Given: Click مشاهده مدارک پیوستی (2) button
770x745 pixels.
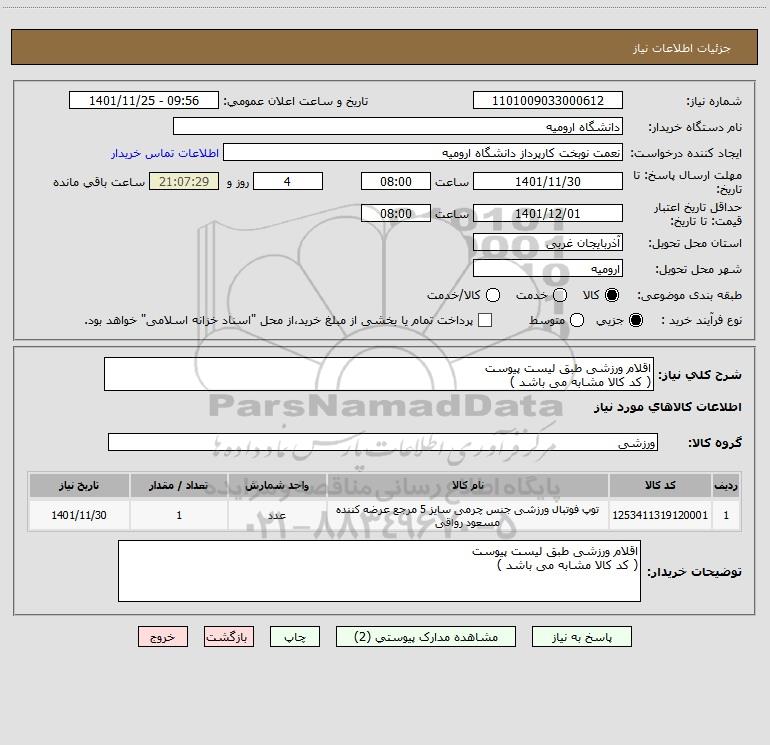Looking at the screenshot, I should pos(426,637).
